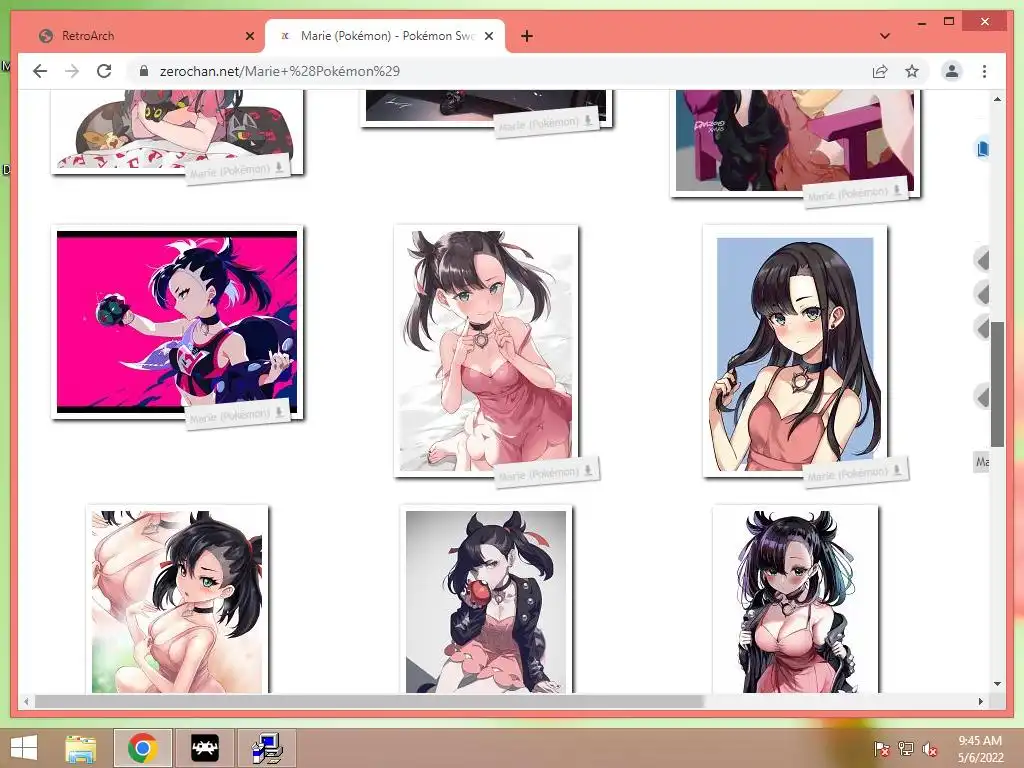Expand the tab search dropdown arrow
1024x768 pixels.
(x=885, y=36)
